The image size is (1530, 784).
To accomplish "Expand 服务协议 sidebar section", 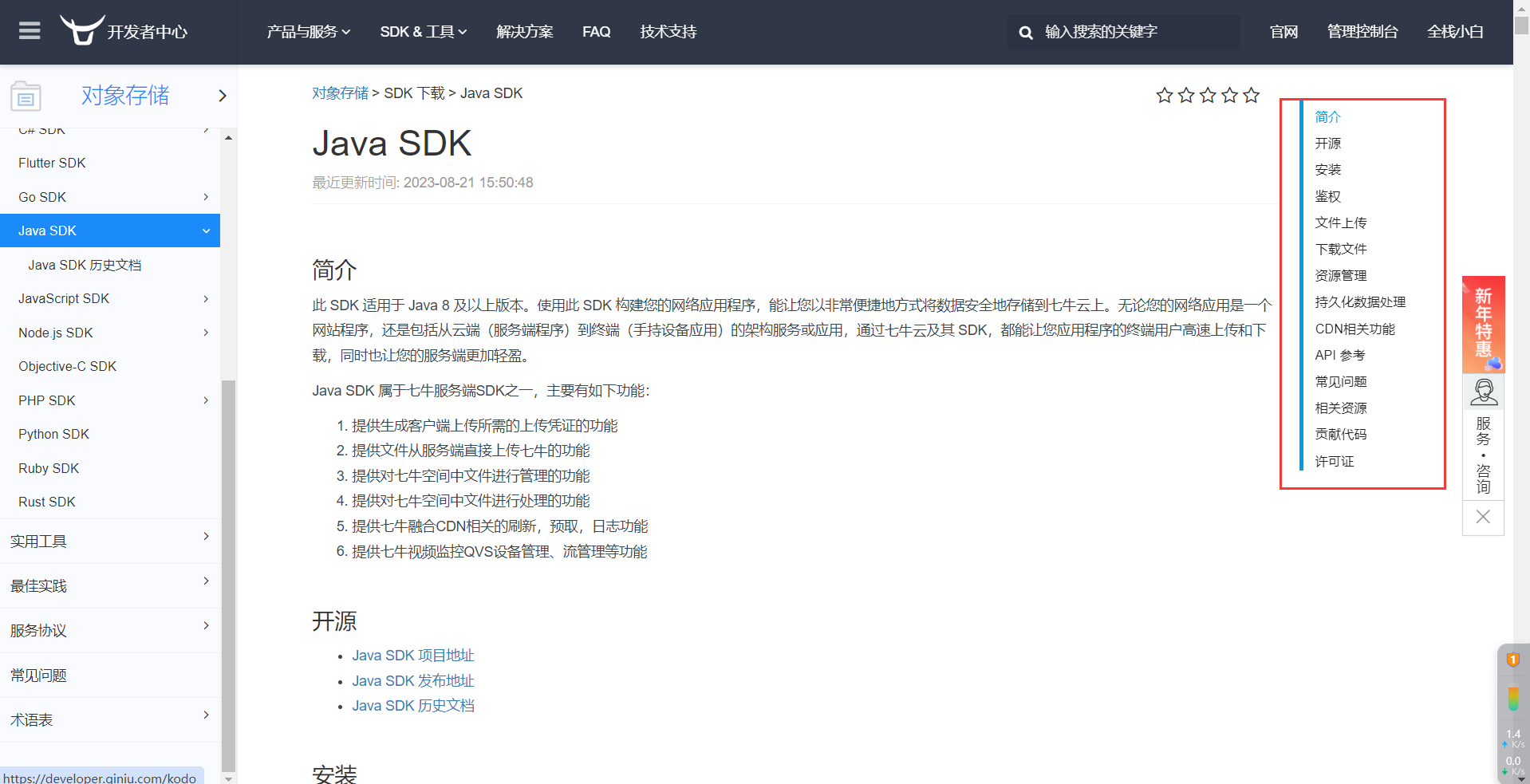I will pyautogui.click(x=206, y=625).
